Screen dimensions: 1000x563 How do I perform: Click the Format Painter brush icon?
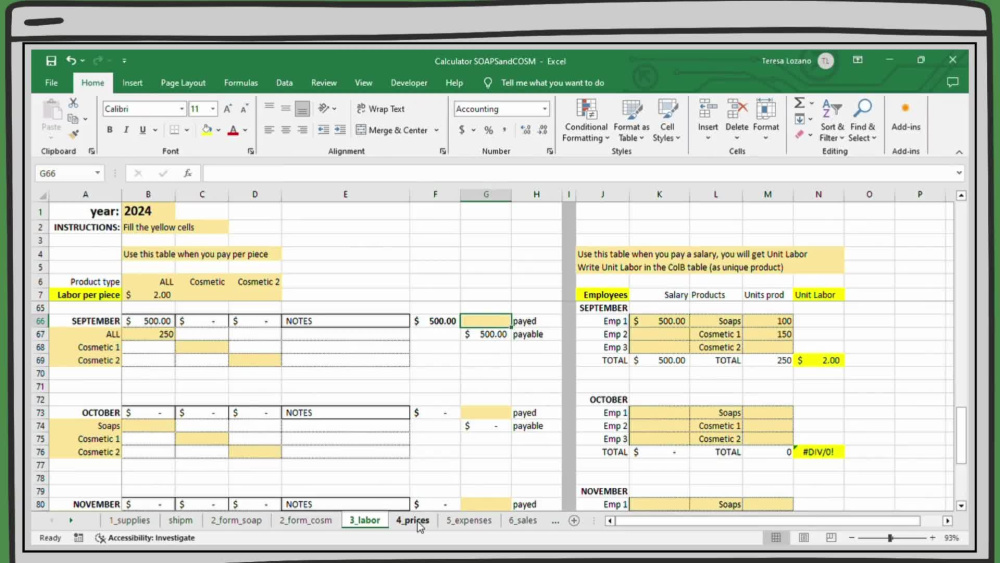[x=73, y=134]
